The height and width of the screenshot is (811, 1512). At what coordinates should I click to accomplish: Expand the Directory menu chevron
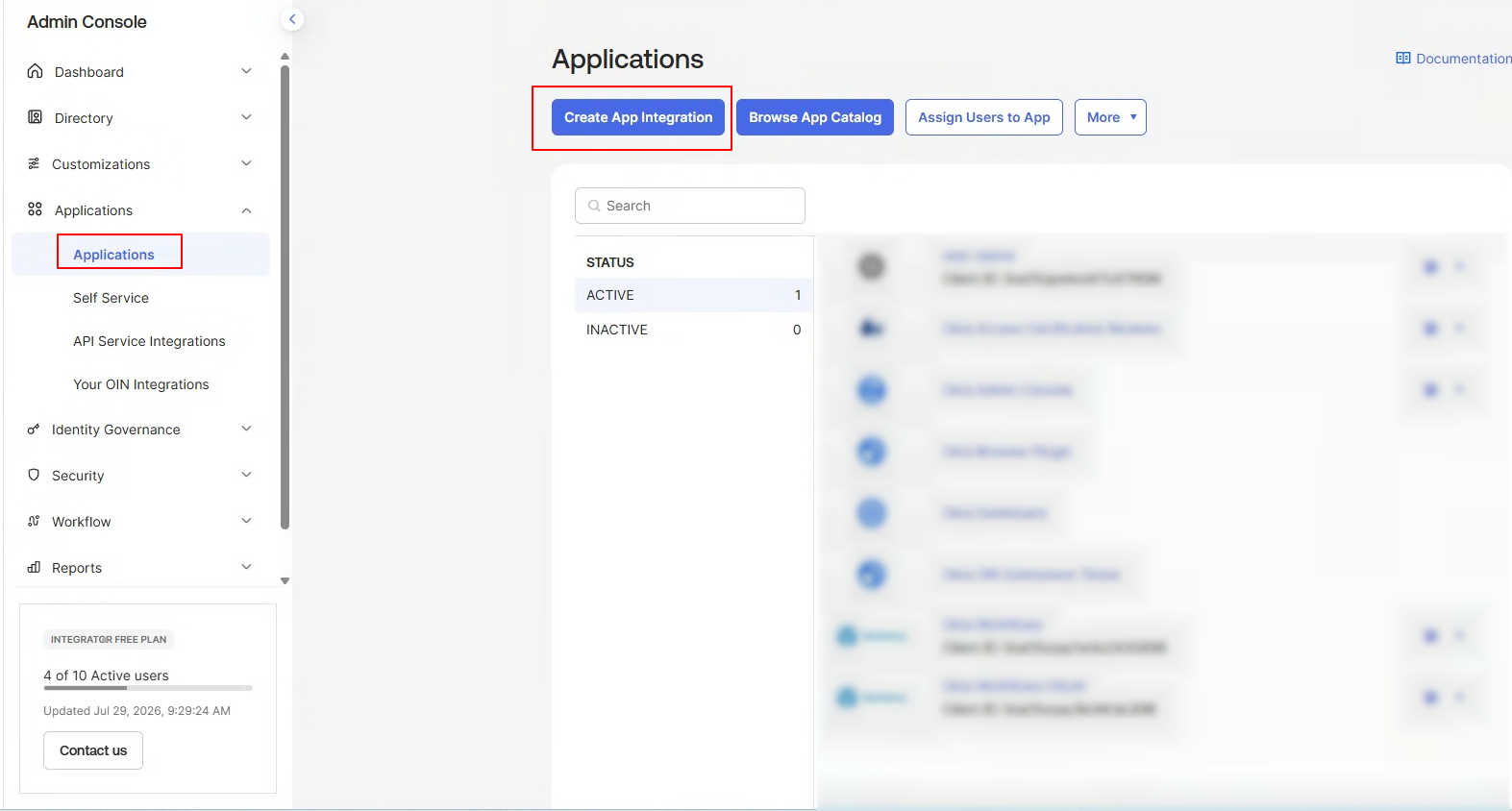246,117
